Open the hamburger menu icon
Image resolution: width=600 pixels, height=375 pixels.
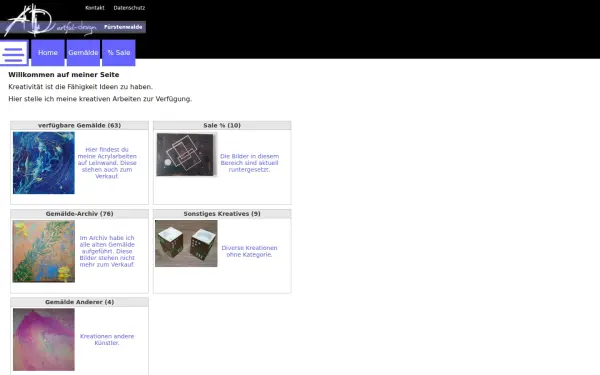pos(14,53)
